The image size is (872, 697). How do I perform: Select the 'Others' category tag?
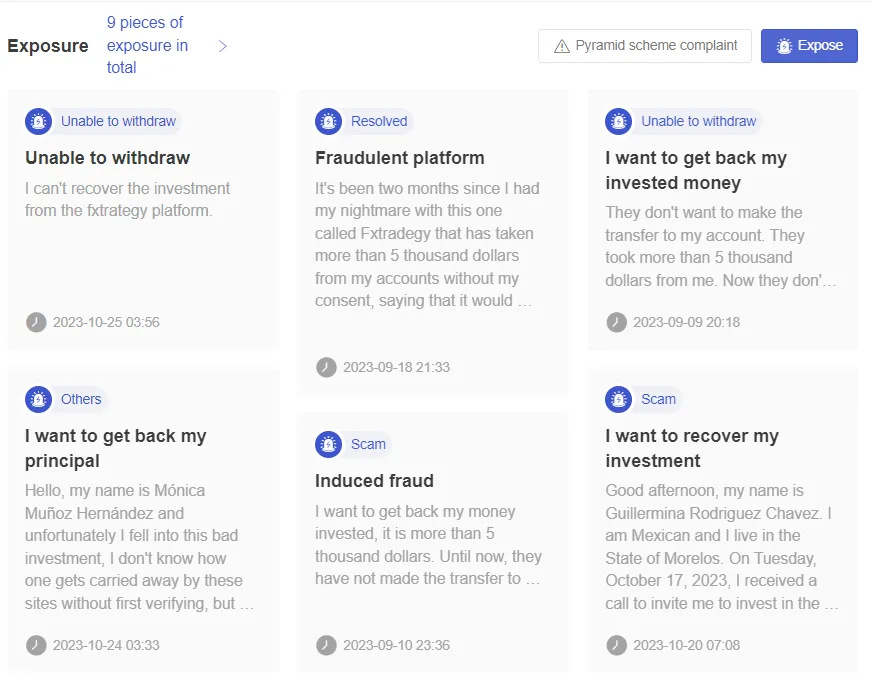pos(81,399)
